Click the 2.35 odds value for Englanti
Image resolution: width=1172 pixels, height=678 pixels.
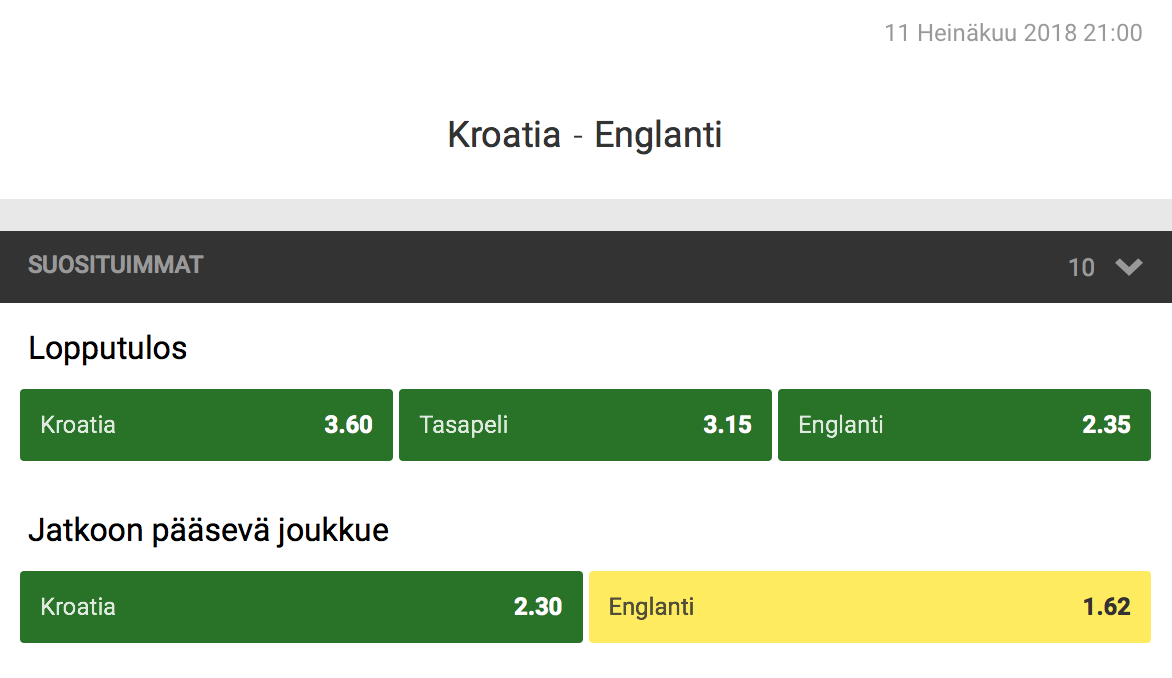tap(1106, 425)
